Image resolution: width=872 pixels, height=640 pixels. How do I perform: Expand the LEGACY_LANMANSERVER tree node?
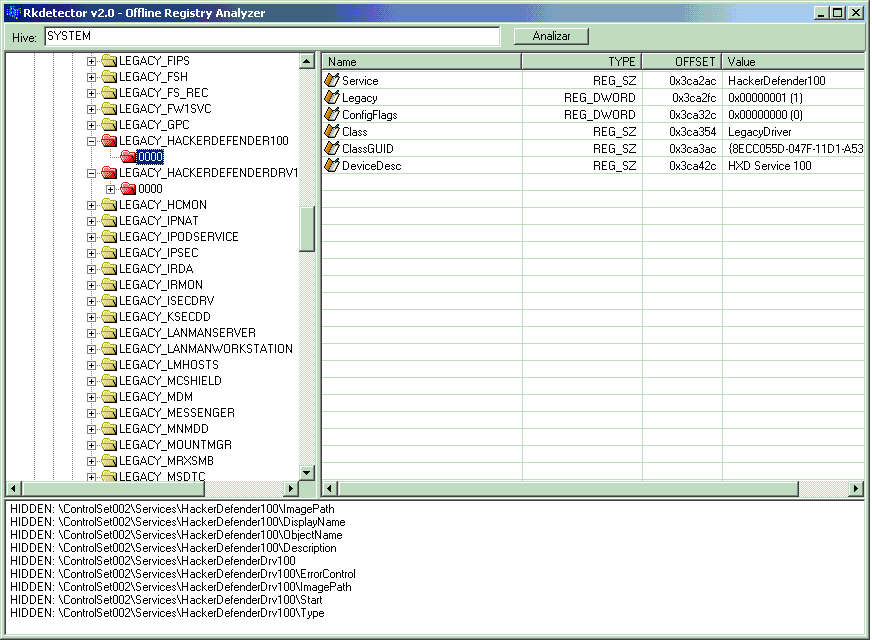[92, 333]
